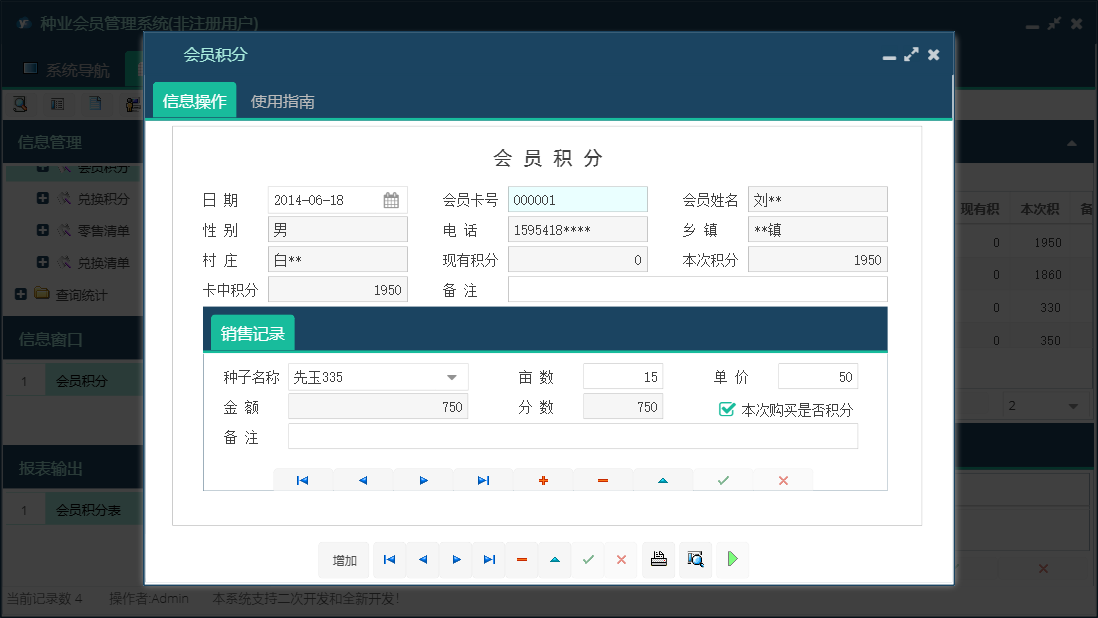Click the green run arrow icon
The height and width of the screenshot is (618, 1098).
(x=731, y=560)
